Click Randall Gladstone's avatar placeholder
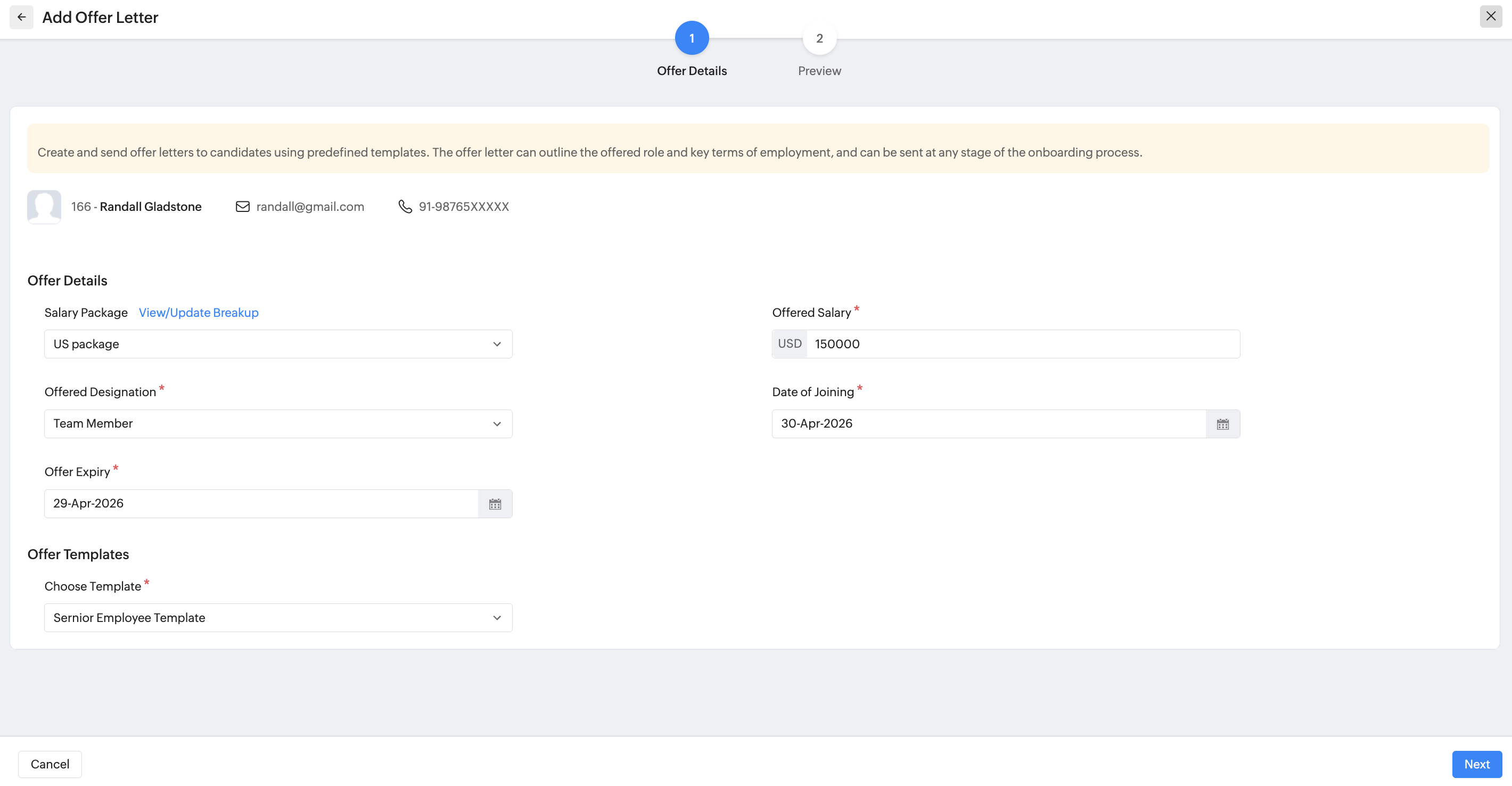This screenshot has width=1512, height=786. click(44, 207)
